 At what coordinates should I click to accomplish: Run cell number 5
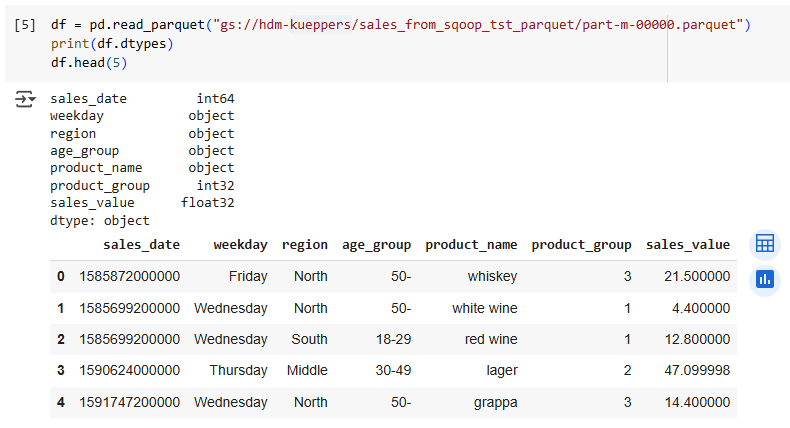(x=25, y=25)
